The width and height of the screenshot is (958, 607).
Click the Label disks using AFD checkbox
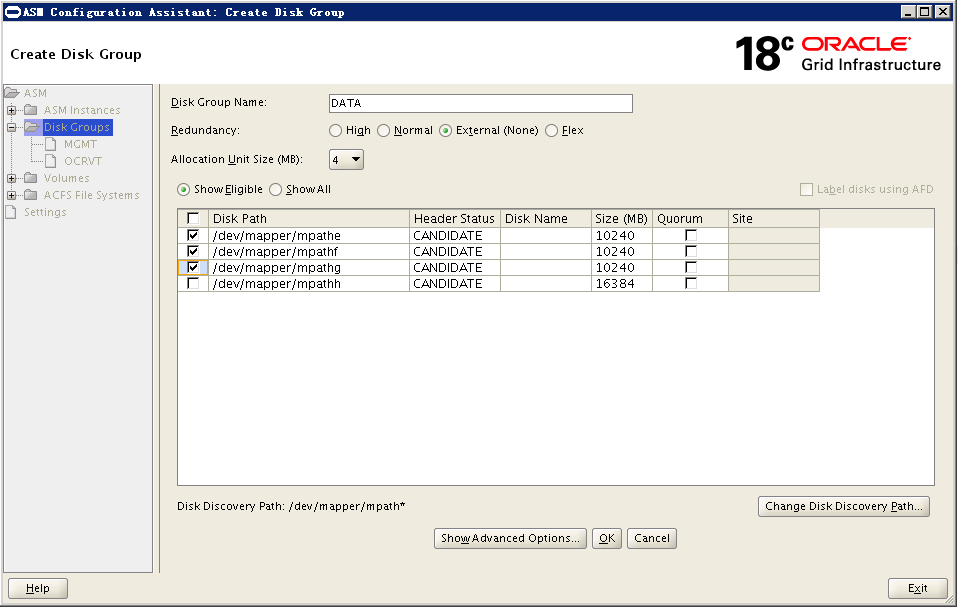click(806, 189)
